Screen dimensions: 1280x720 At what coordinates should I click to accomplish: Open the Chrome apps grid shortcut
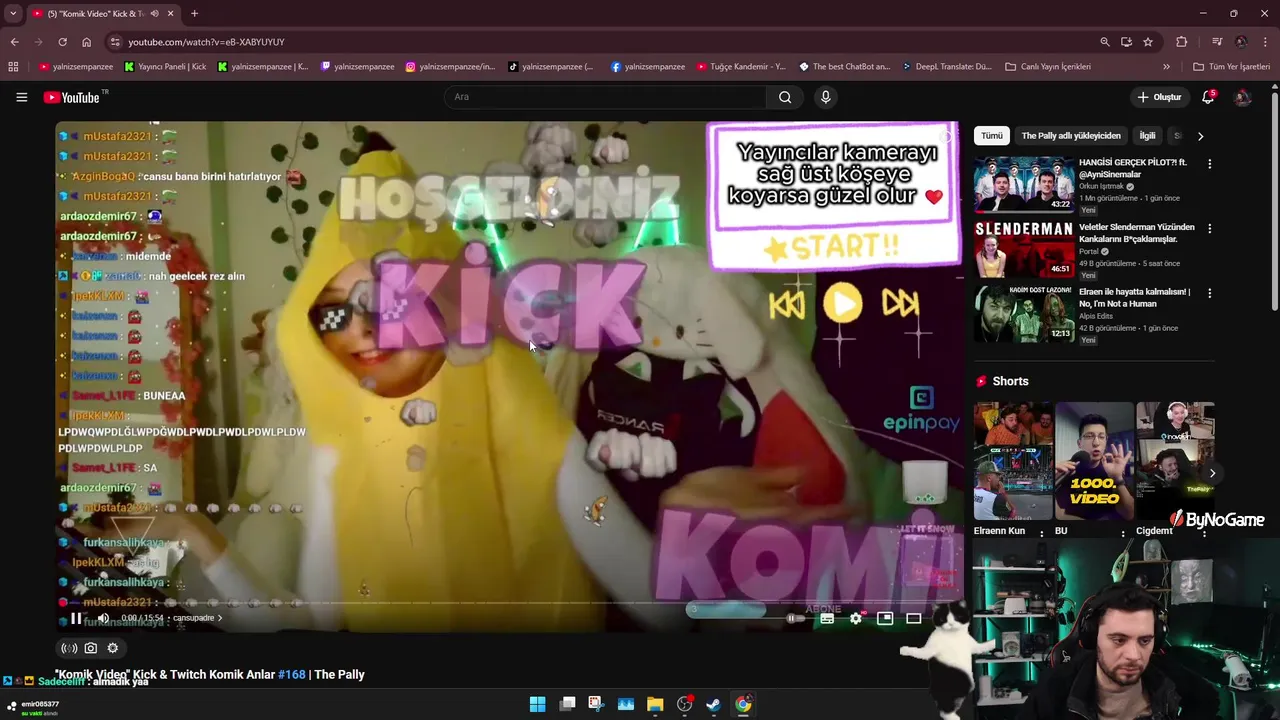pyautogui.click(x=13, y=67)
